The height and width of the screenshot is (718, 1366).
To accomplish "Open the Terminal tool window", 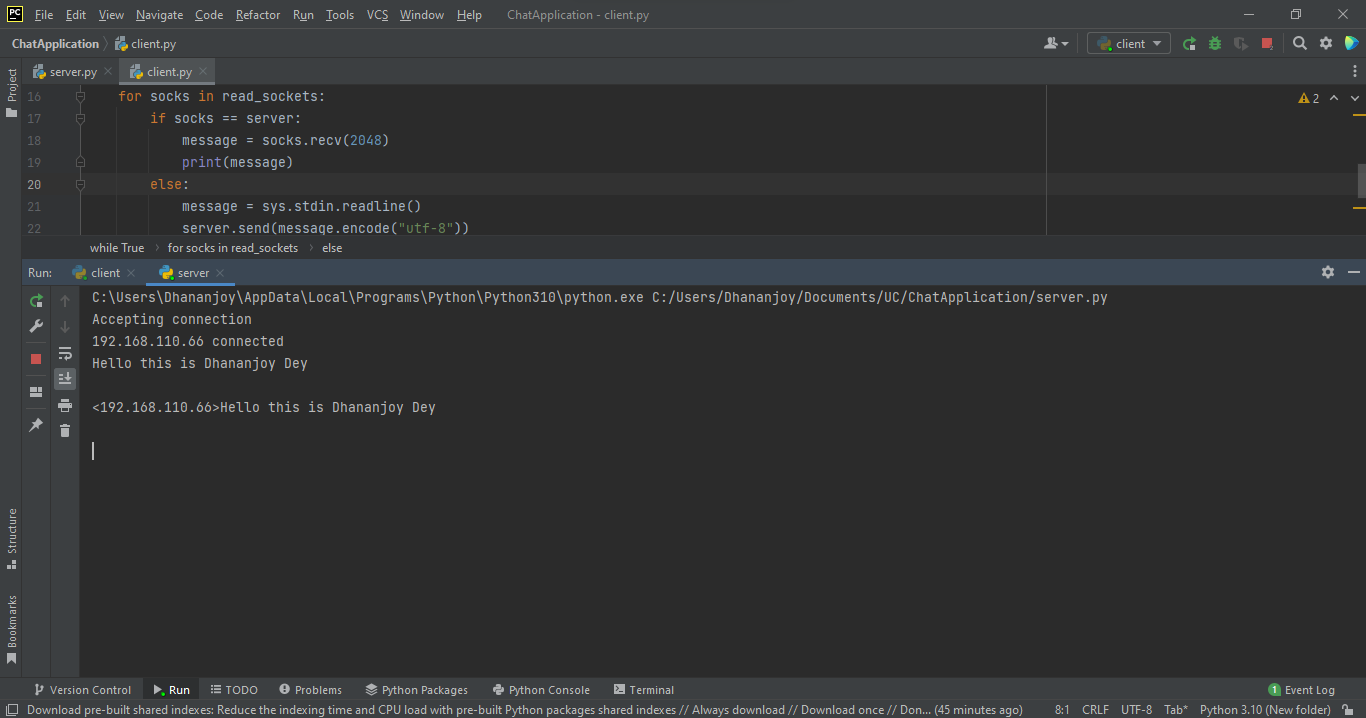I will [x=644, y=690].
